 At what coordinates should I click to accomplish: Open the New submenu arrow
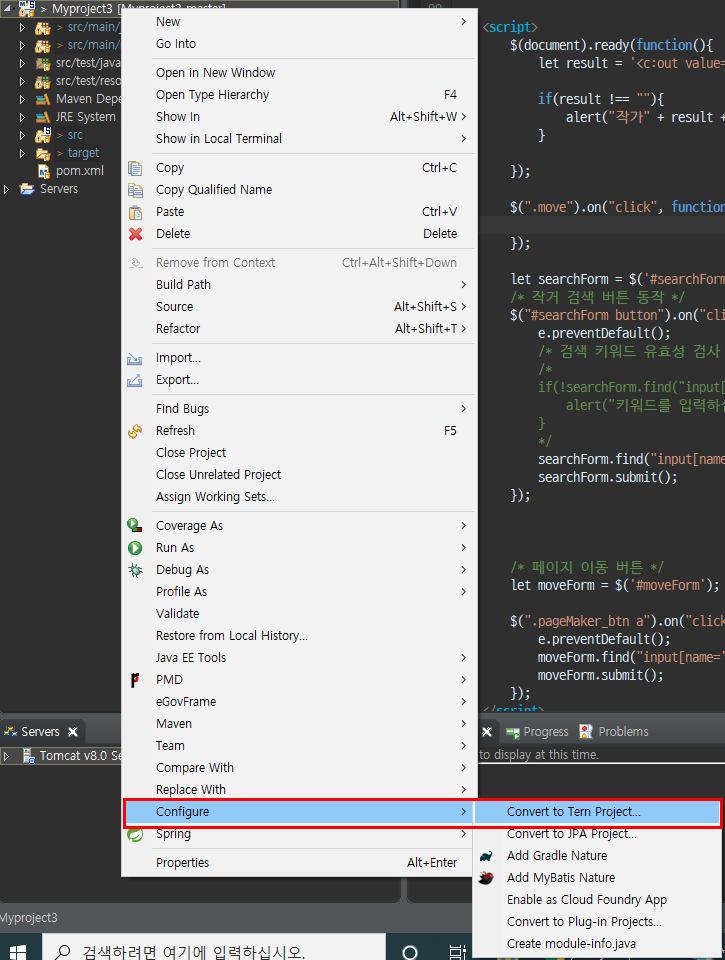[464, 22]
